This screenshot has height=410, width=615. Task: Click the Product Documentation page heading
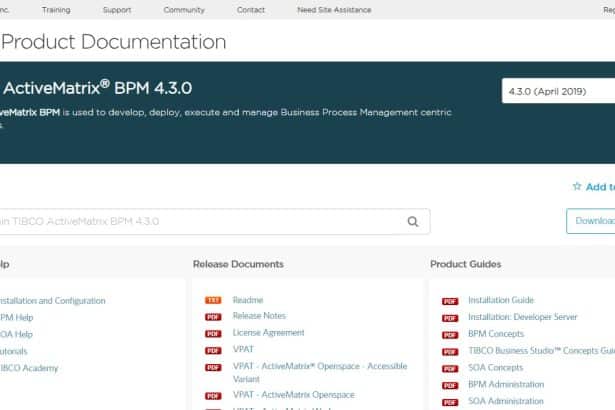click(114, 42)
